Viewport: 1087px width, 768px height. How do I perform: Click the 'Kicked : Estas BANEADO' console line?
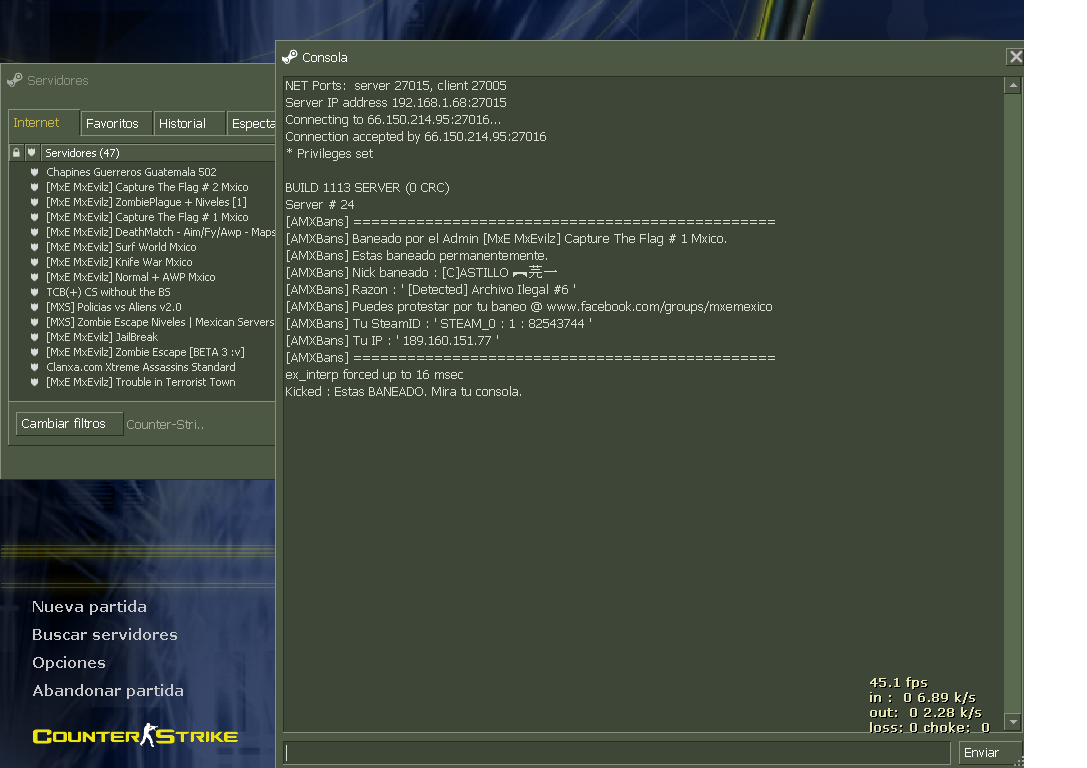pos(403,392)
